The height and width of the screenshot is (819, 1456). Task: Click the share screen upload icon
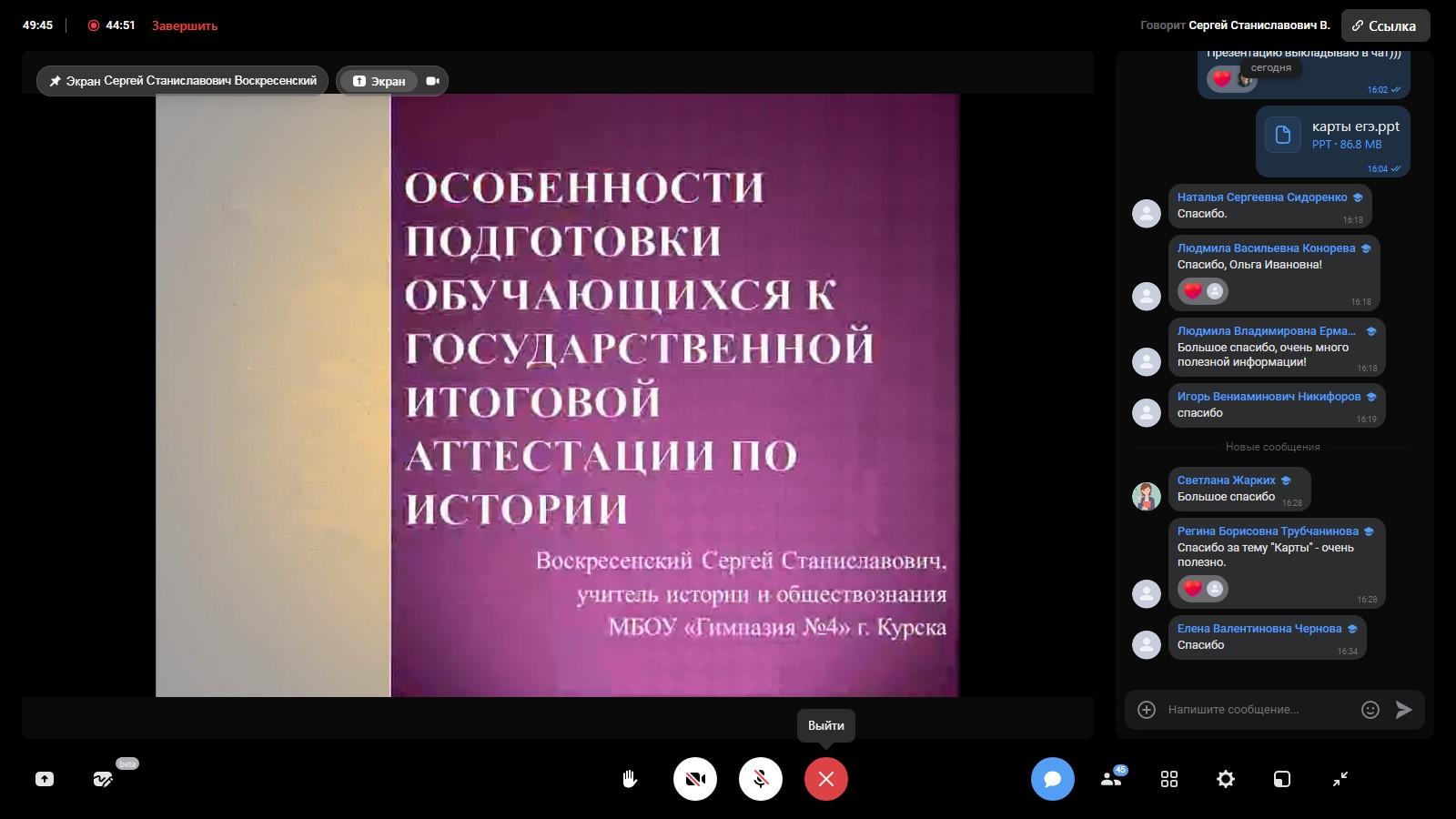(45, 779)
